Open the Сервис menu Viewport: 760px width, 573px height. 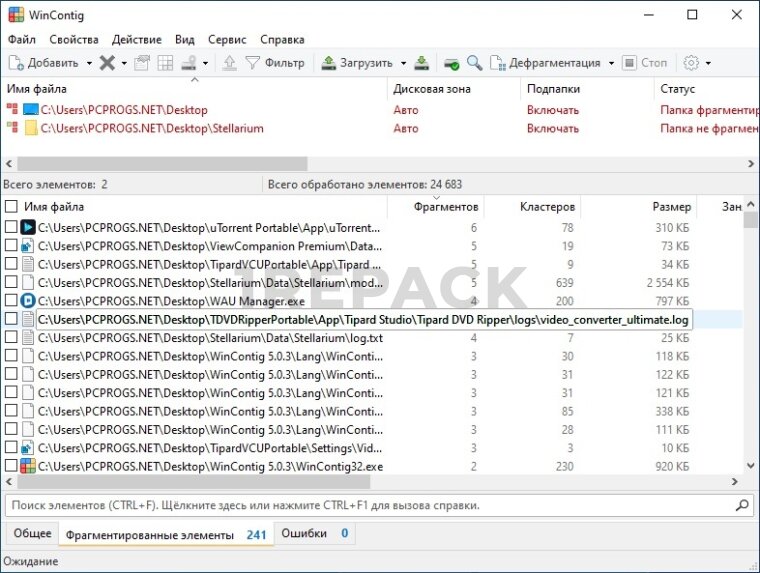pyautogui.click(x=227, y=40)
